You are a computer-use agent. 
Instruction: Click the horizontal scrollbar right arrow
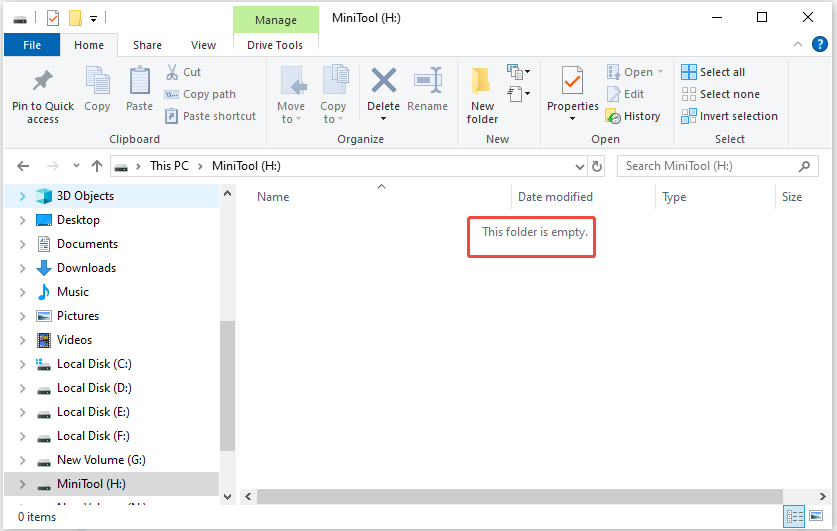(823, 496)
